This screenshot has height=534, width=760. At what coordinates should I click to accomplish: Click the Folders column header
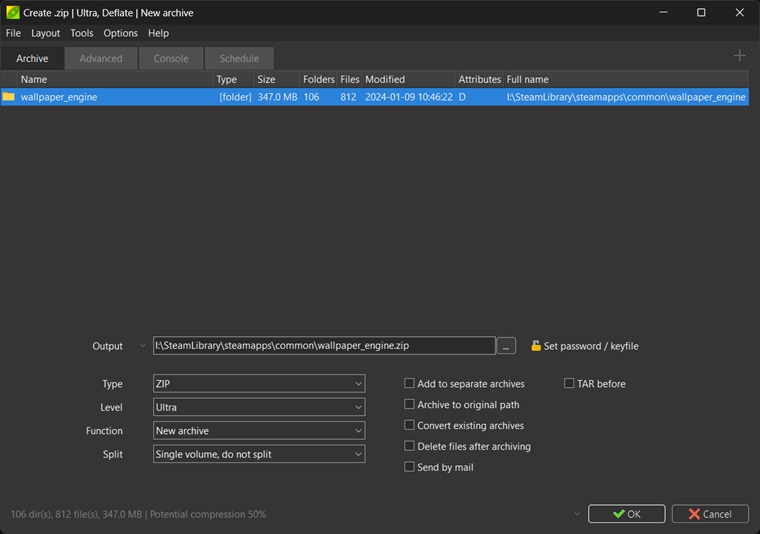click(318, 79)
